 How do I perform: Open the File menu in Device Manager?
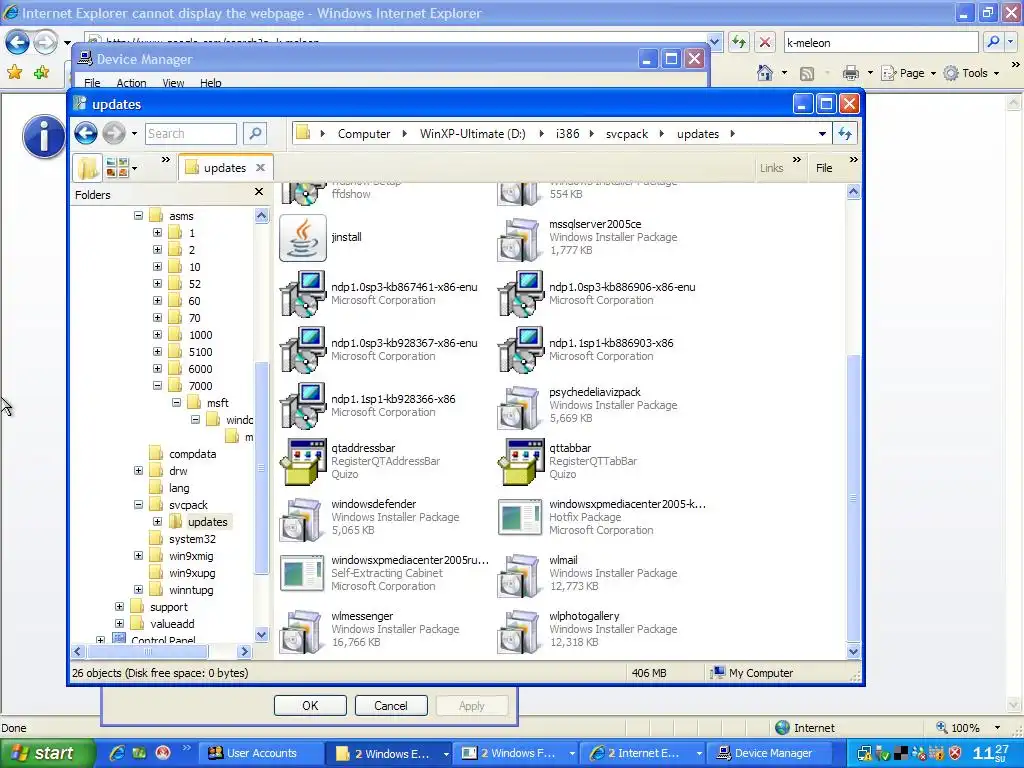pyautogui.click(x=92, y=83)
